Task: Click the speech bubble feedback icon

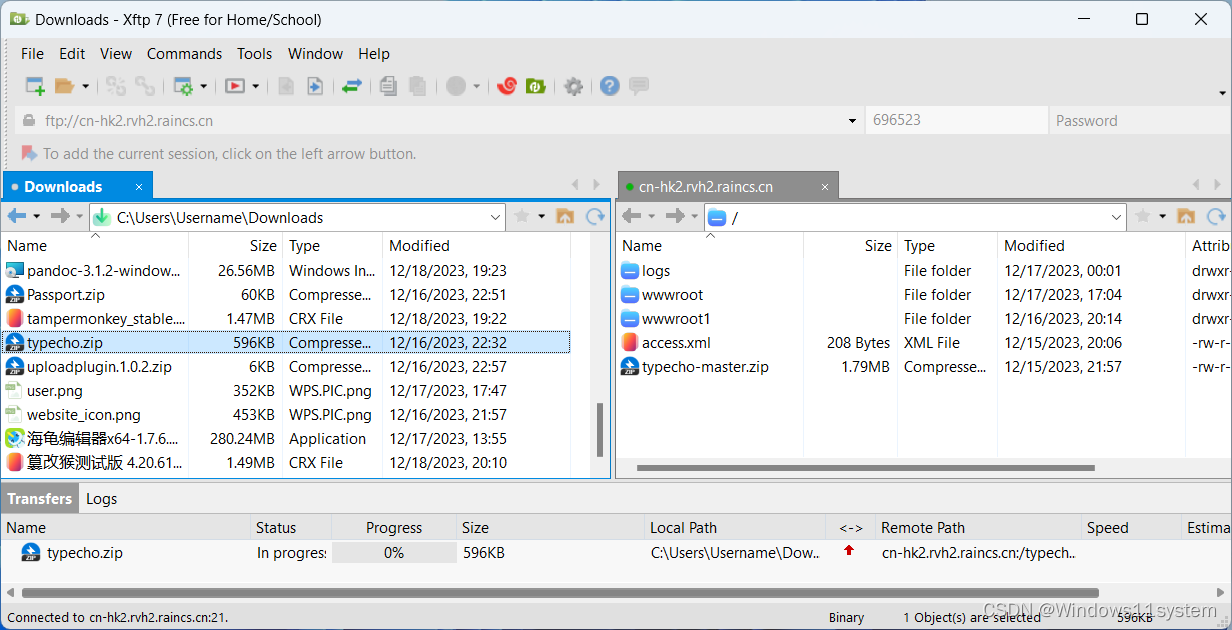Action: (639, 86)
